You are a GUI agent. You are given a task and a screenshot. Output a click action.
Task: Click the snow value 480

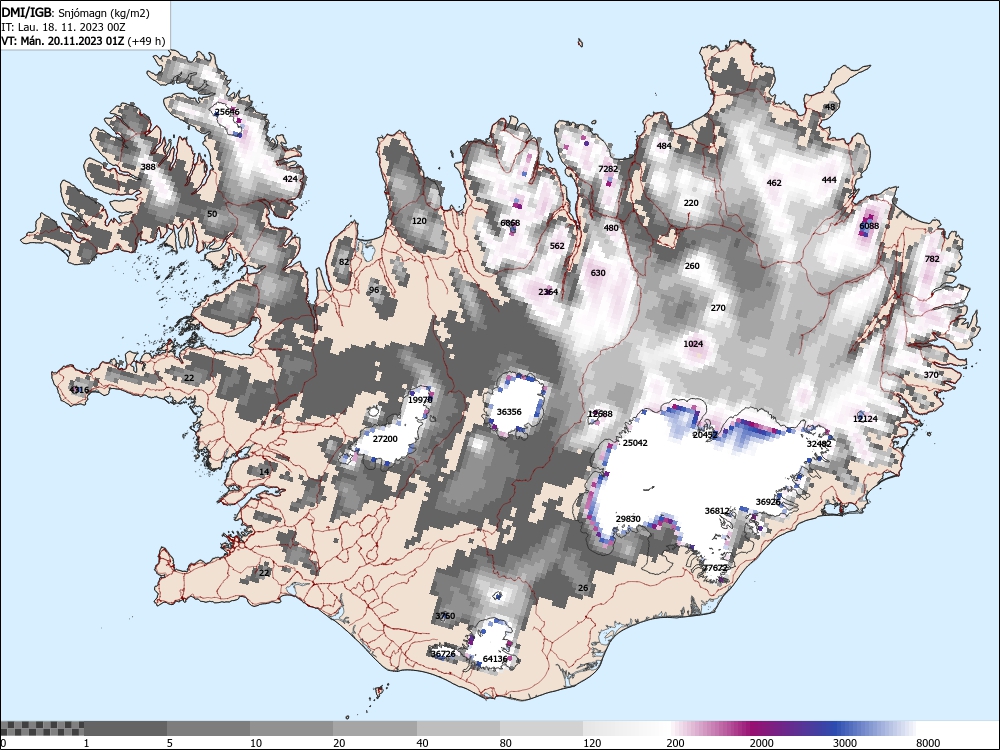(611, 228)
